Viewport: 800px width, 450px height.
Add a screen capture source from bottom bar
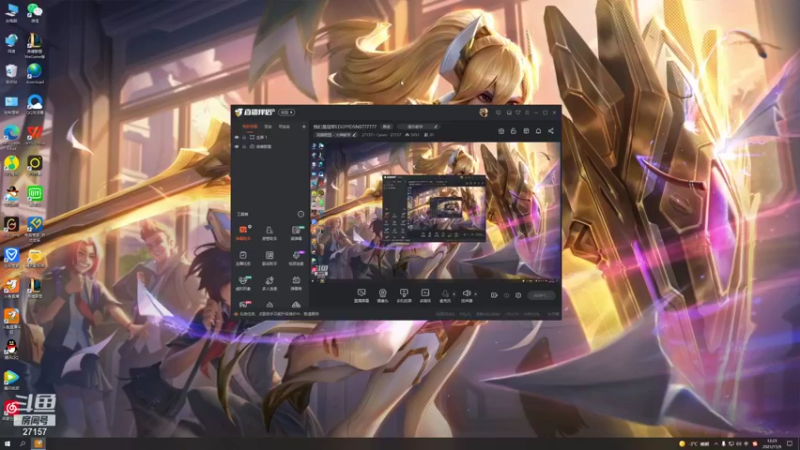pyautogui.click(x=361, y=295)
